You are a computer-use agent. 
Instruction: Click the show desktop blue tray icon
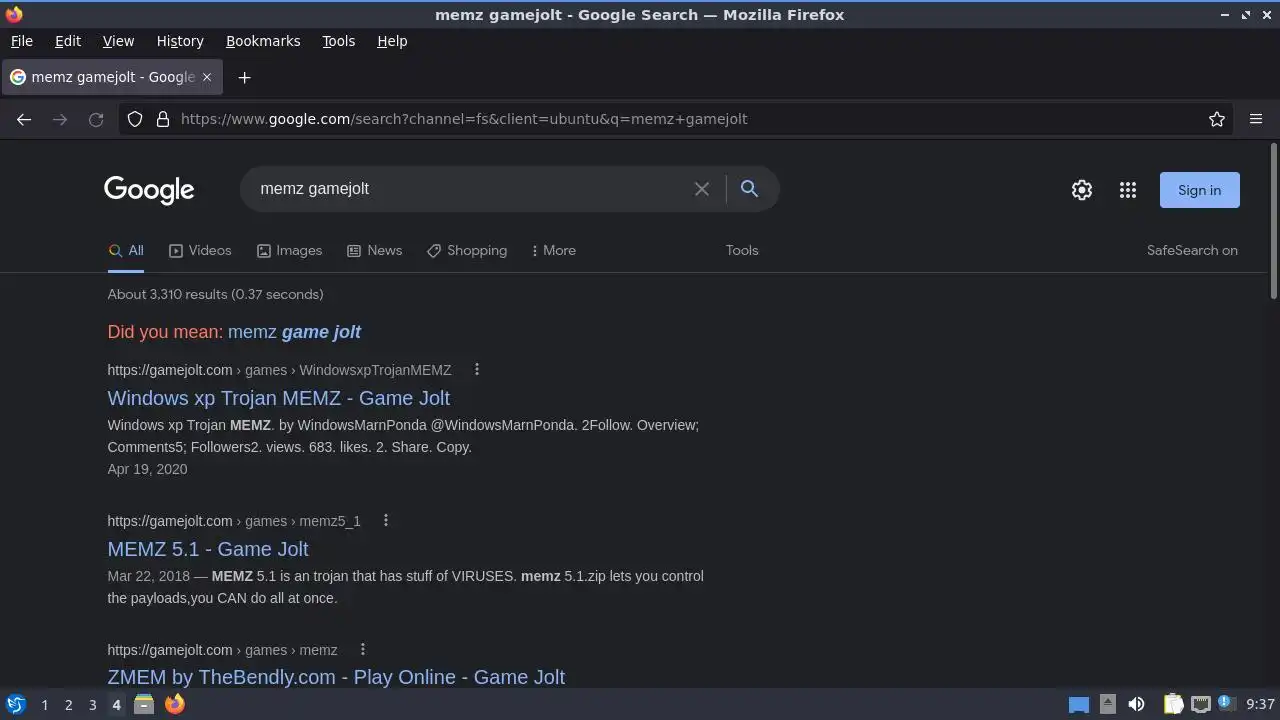point(1079,705)
